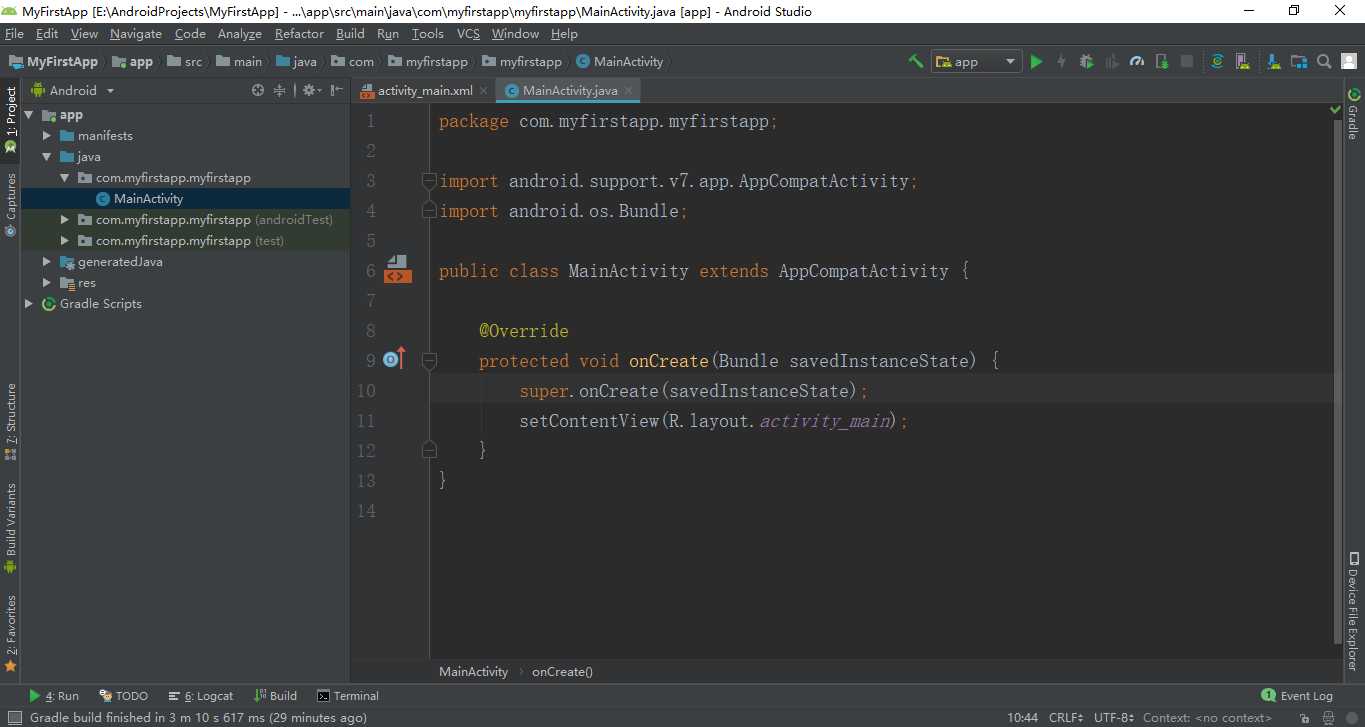This screenshot has height=727, width=1365.
Task: Open the Tools menu
Action: tap(428, 34)
